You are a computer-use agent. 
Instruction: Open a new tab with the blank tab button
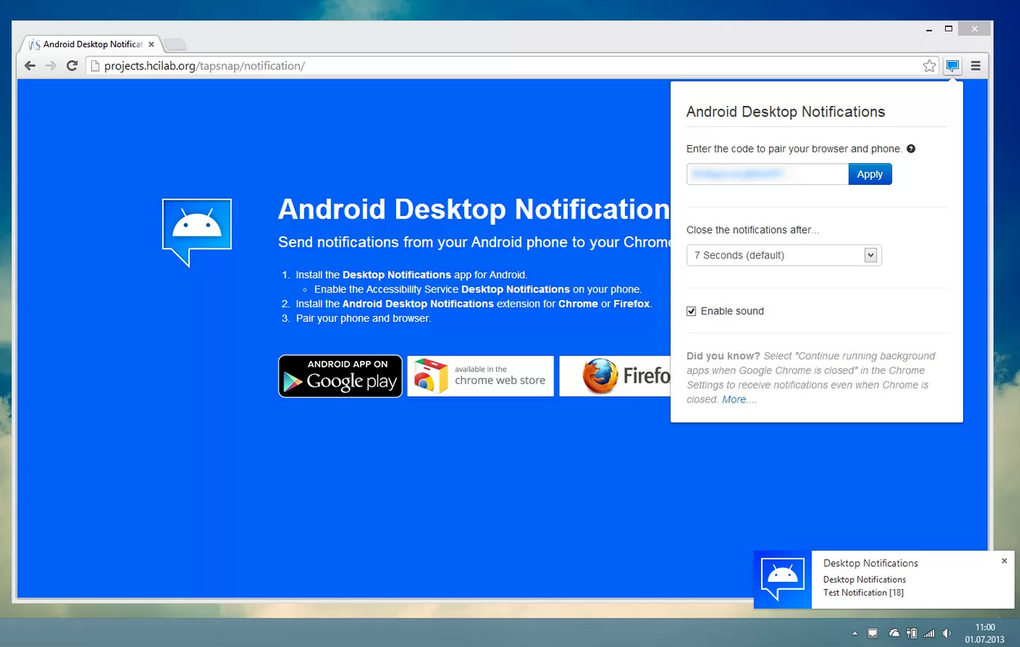point(174,44)
